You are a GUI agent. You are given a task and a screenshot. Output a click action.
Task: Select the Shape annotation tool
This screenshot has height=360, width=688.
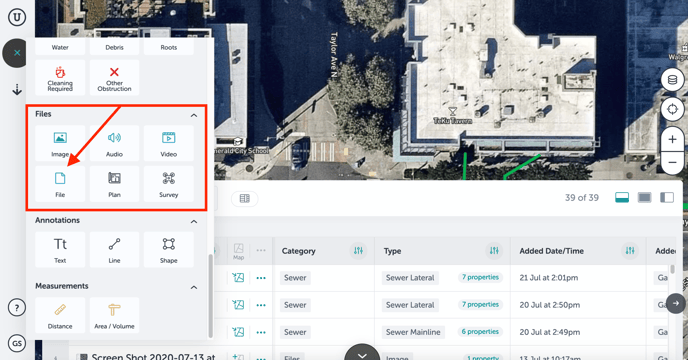pyautogui.click(x=168, y=250)
